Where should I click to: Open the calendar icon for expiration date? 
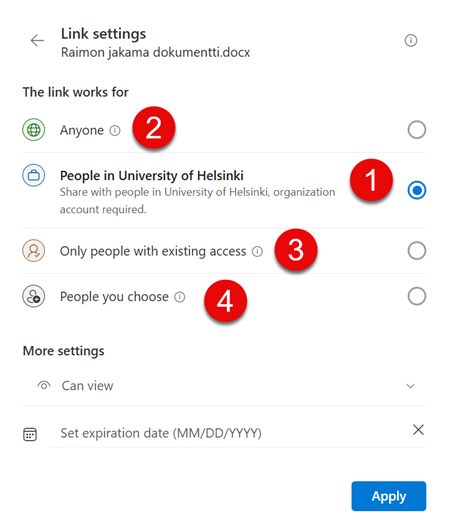tap(30, 434)
